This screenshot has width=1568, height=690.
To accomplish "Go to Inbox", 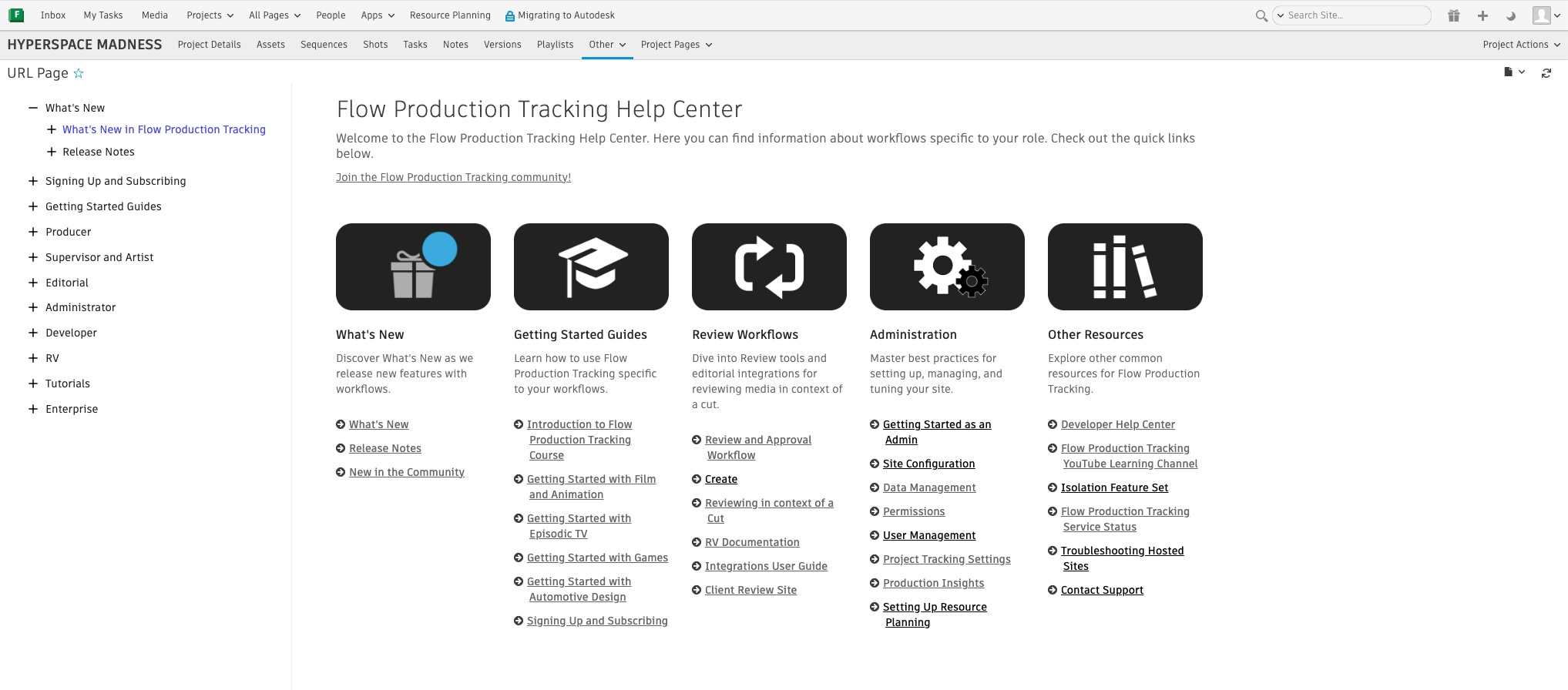I will 53,15.
